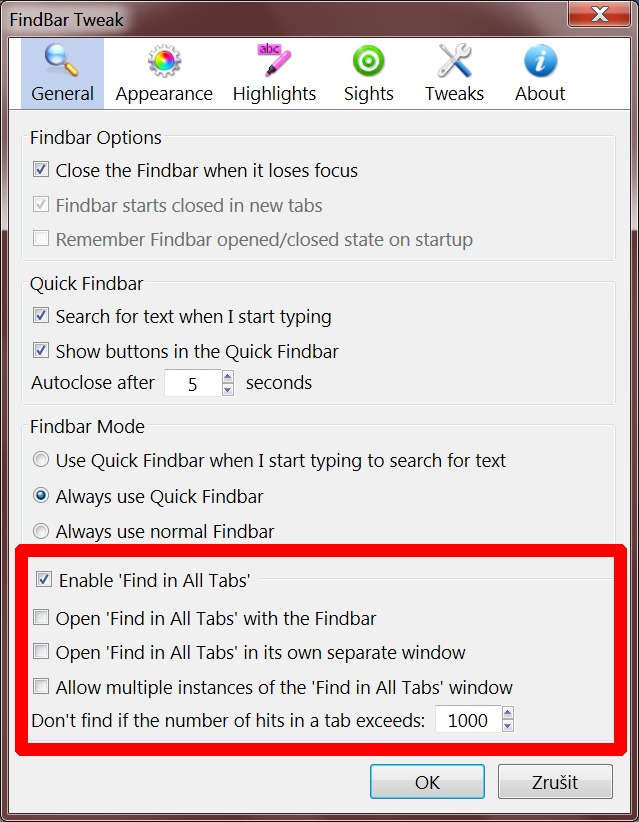Image resolution: width=639 pixels, height=822 pixels.
Task: Select the 'Always use normal Findbar' radio button
Action: (41, 532)
